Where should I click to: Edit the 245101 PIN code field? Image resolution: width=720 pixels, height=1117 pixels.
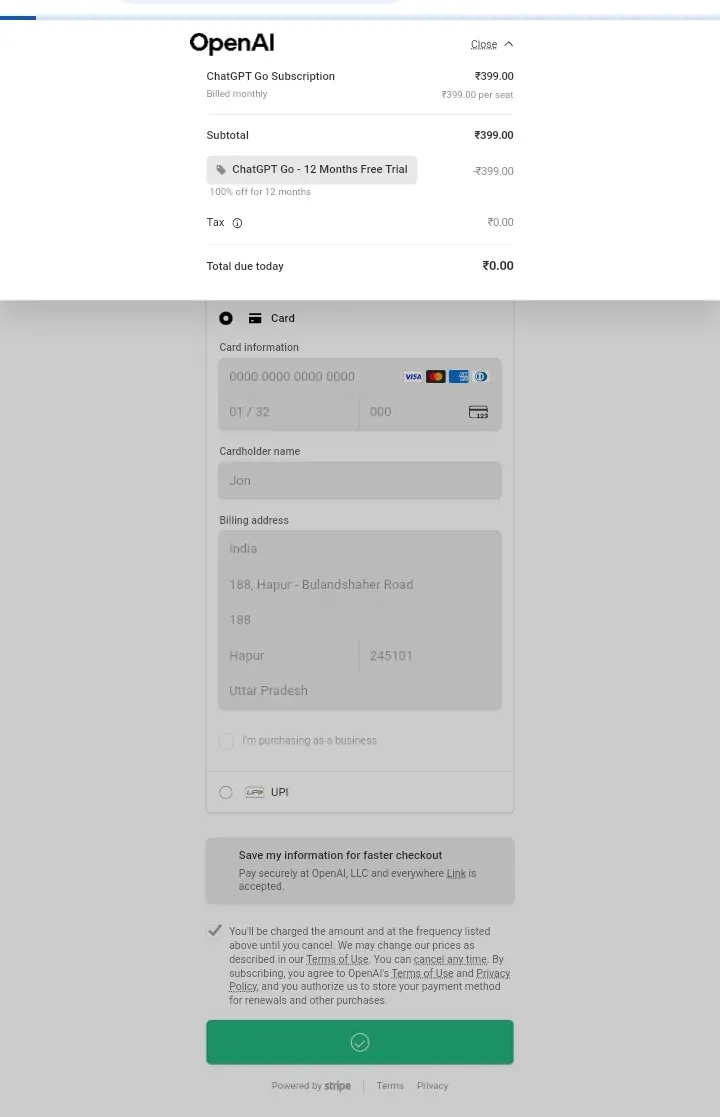pyautogui.click(x=430, y=655)
